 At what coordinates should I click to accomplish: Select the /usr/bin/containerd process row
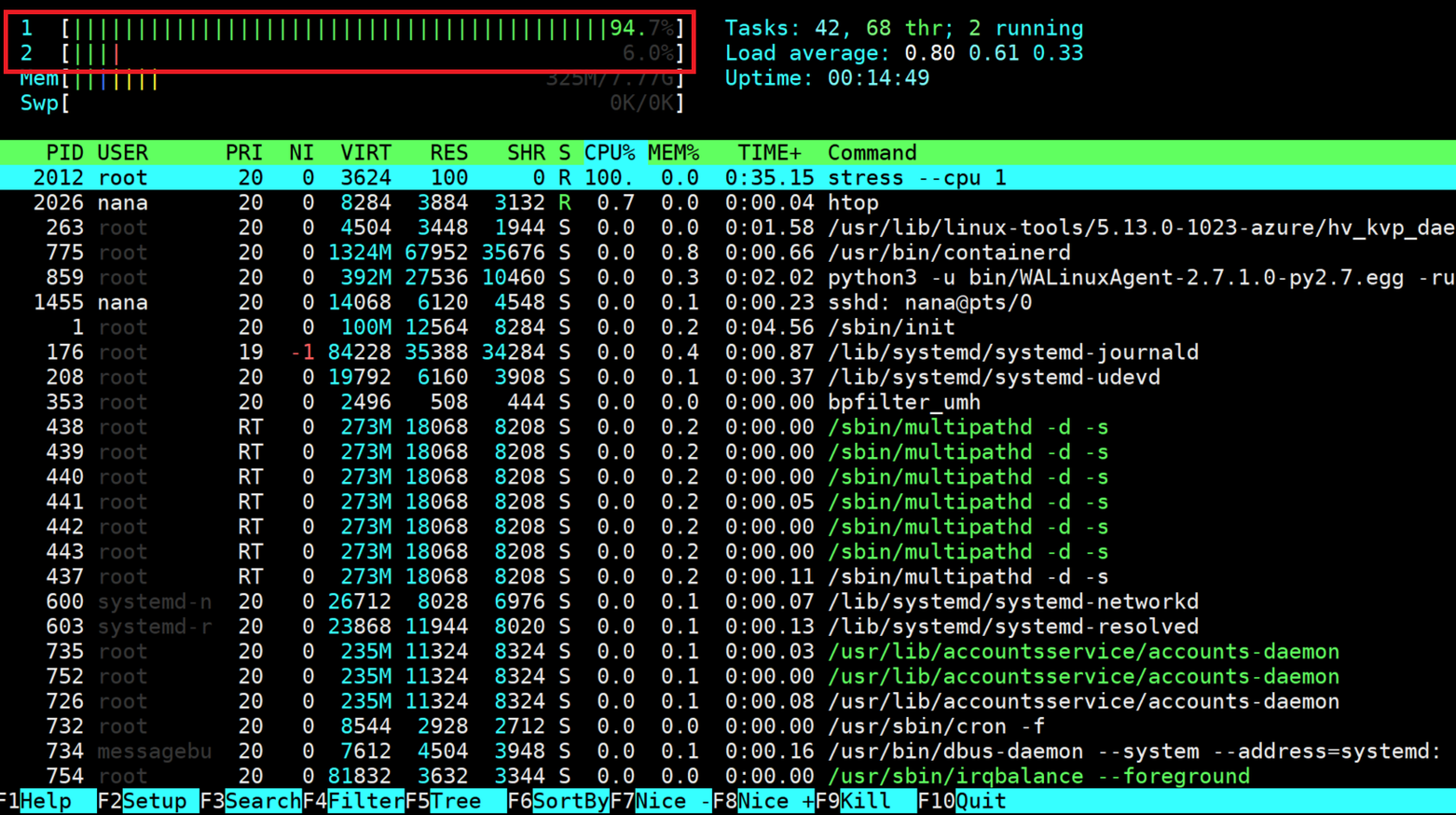pyautogui.click(x=728, y=253)
